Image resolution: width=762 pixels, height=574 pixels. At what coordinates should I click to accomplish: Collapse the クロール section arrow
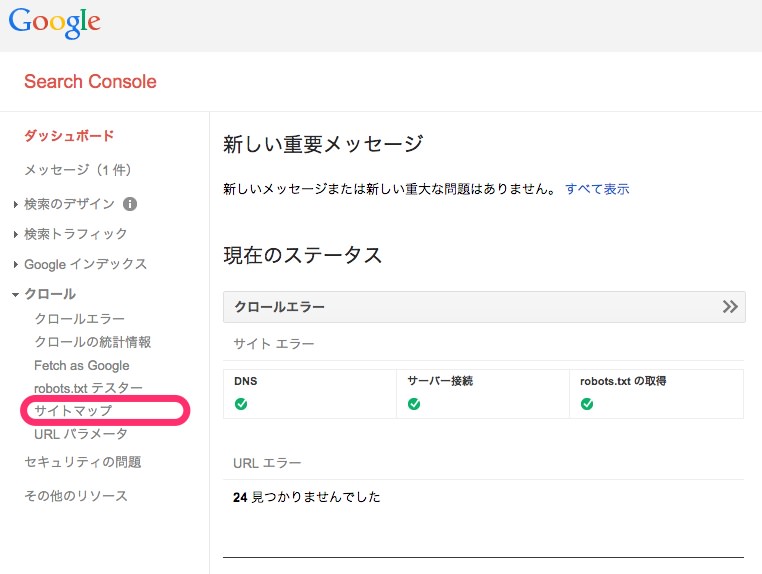click(16, 295)
